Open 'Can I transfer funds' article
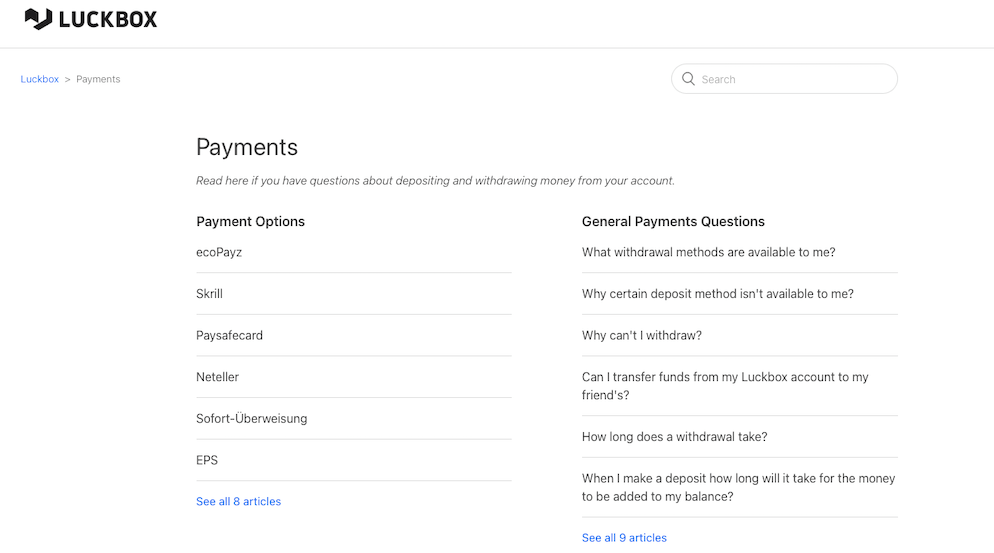This screenshot has width=994, height=553. pos(725,386)
